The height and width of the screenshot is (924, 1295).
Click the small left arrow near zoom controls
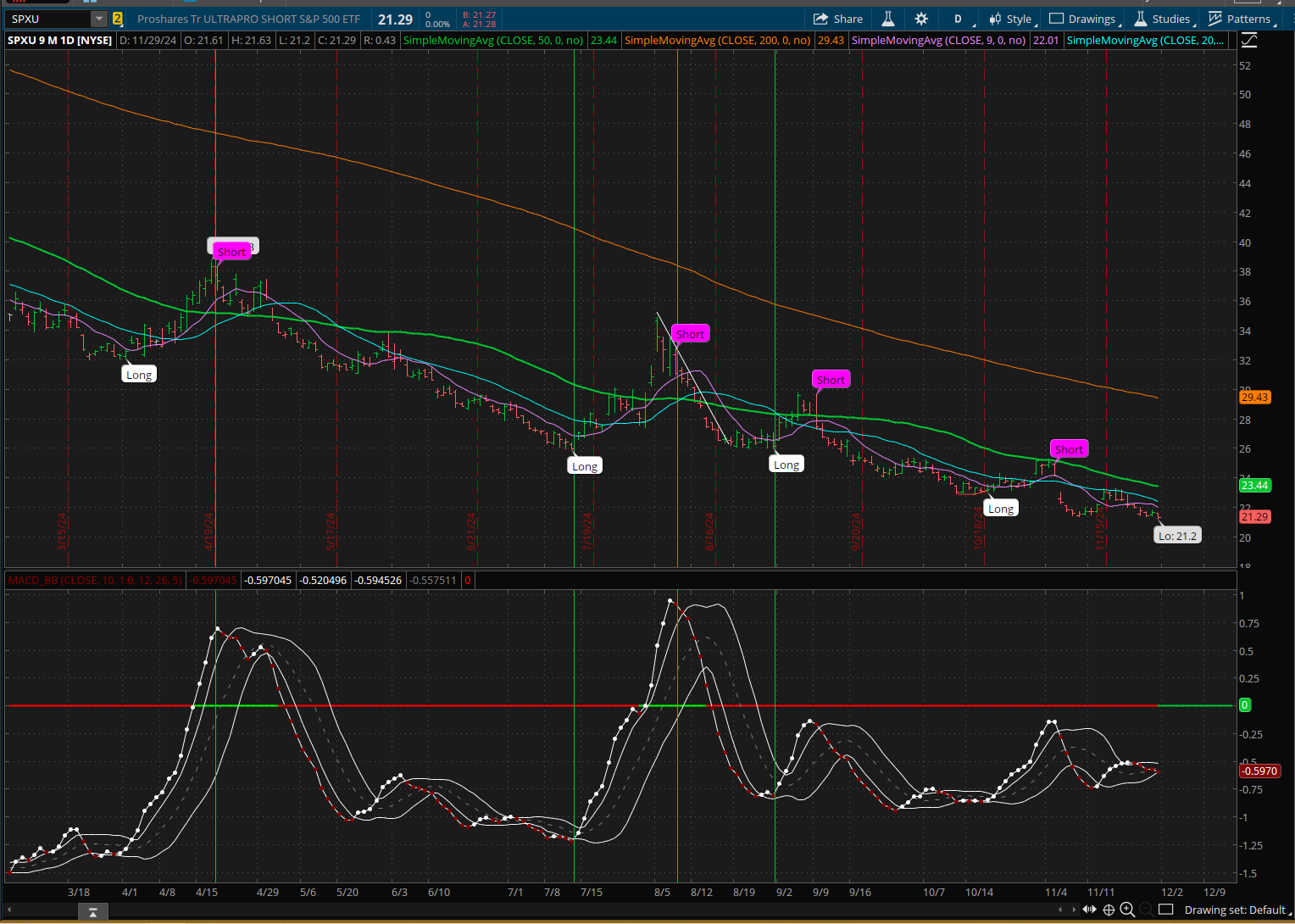1060,910
